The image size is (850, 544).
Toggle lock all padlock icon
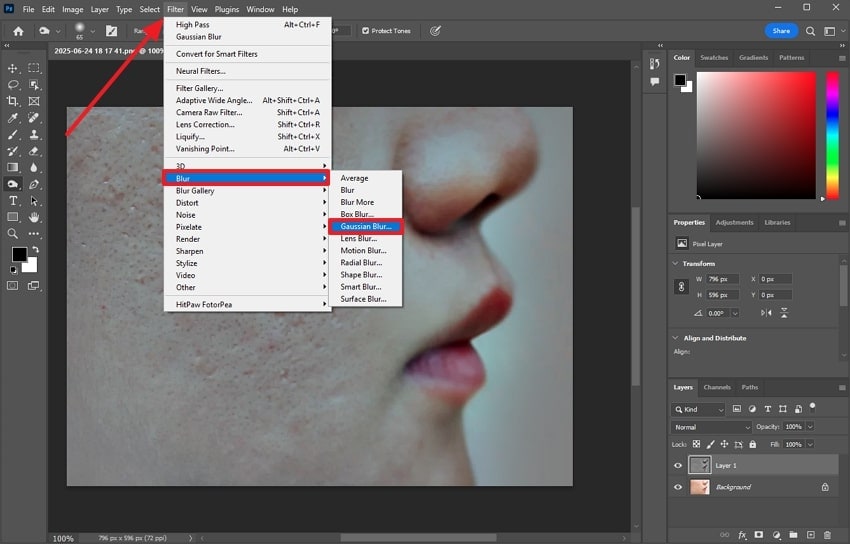[752, 444]
